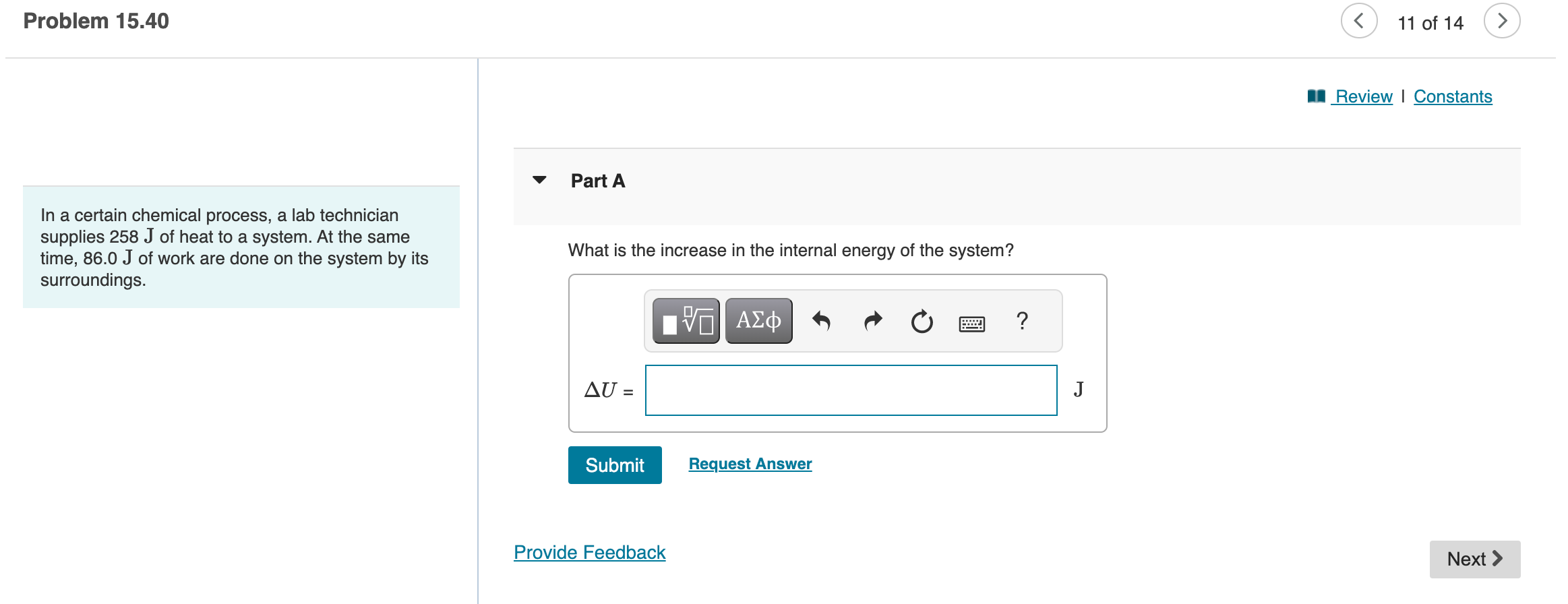Open Provide Feedback
The width and height of the screenshot is (1568, 604).
click(x=589, y=552)
